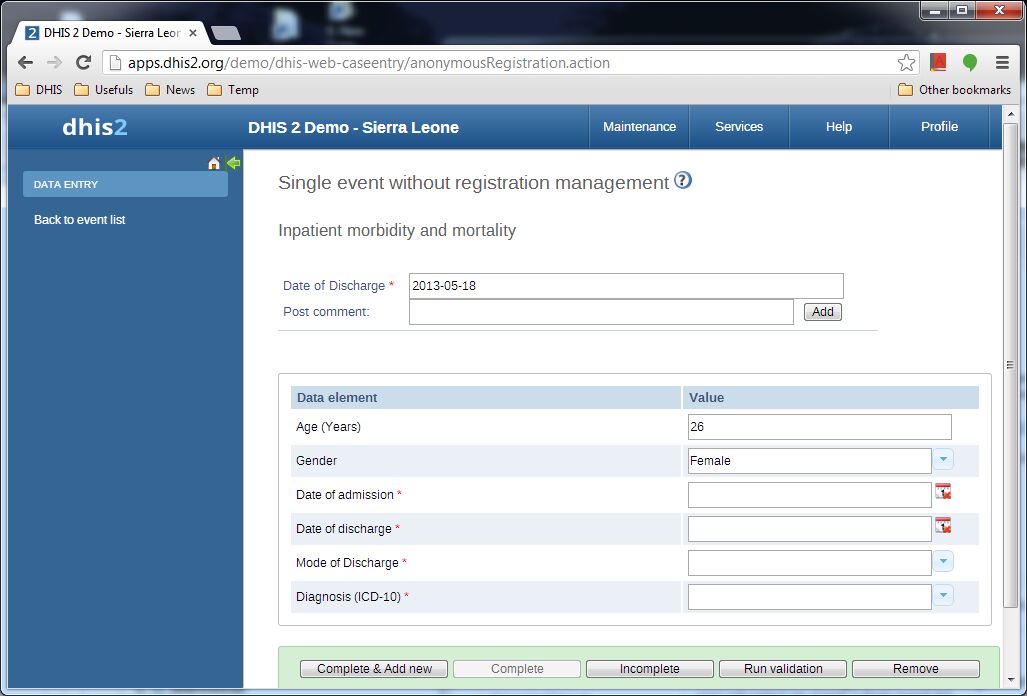Click the Add comment button
This screenshot has width=1027, height=696.
pyautogui.click(x=823, y=312)
